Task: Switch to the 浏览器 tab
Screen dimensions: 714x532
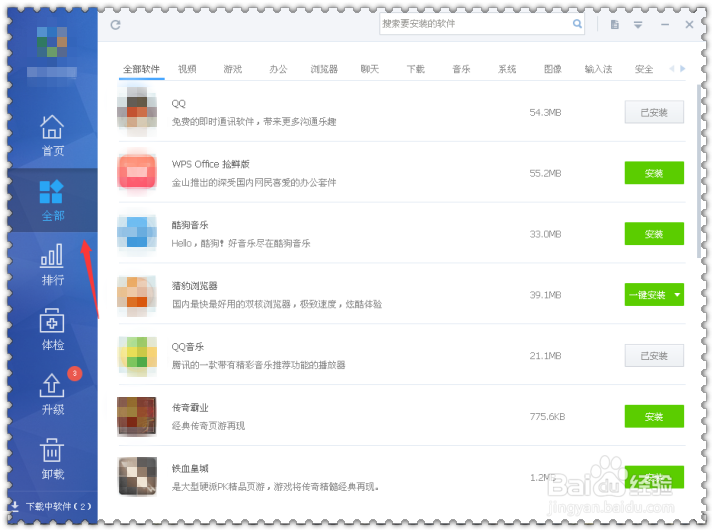Action: (x=324, y=69)
